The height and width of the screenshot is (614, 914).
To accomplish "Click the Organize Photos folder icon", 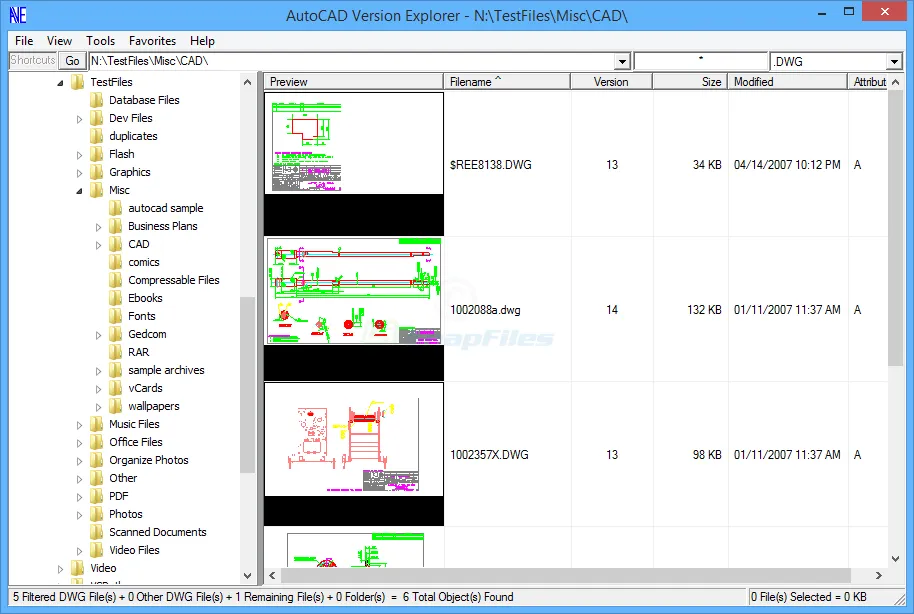I will [97, 461].
